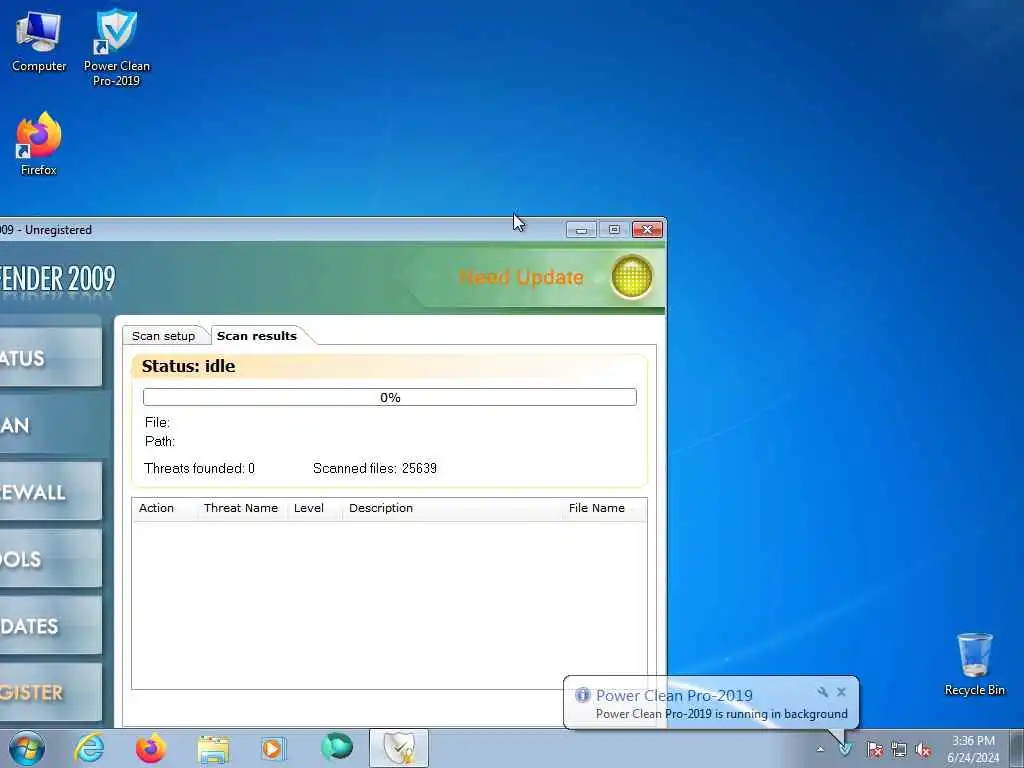This screenshot has width=1024, height=768.
Task: Open the Computer desktop icon
Action: [x=39, y=40]
